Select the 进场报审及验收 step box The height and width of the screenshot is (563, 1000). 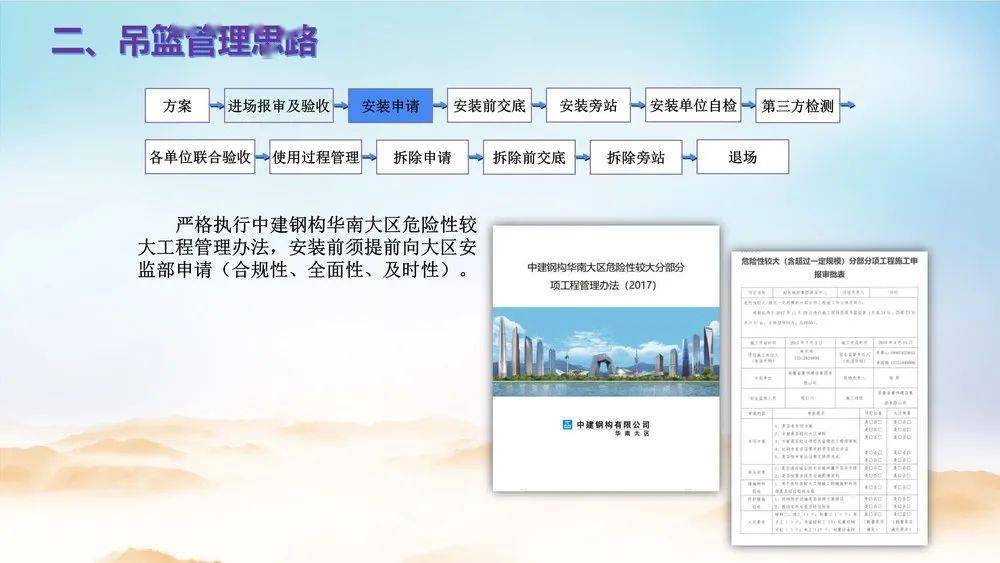coord(279,106)
